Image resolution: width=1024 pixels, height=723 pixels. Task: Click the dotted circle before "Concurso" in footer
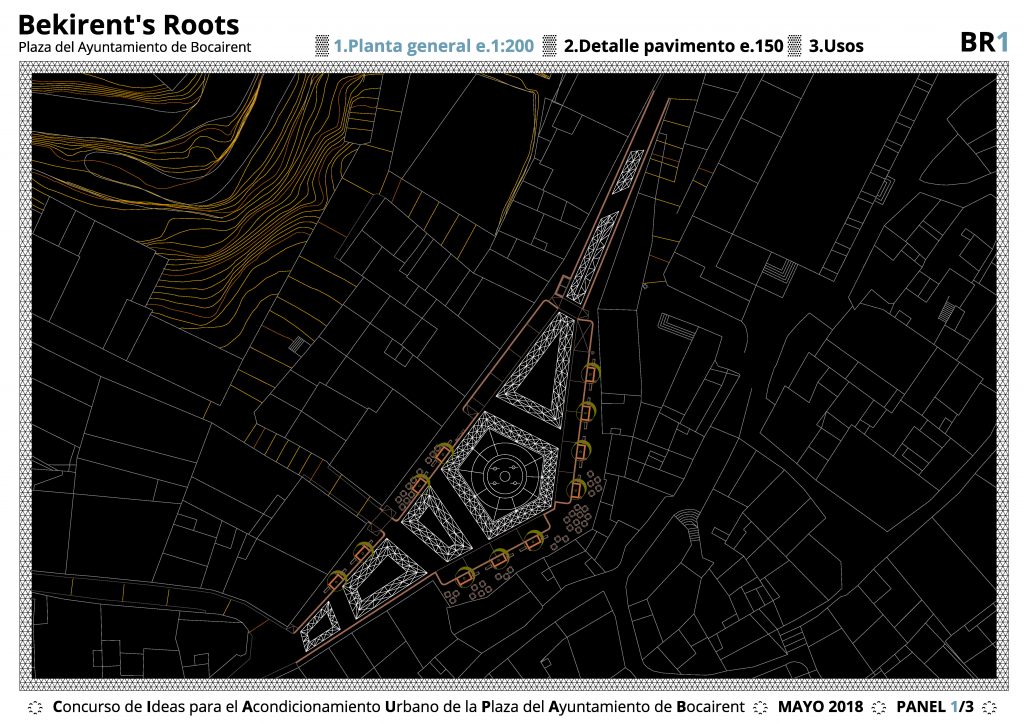pos(35,707)
